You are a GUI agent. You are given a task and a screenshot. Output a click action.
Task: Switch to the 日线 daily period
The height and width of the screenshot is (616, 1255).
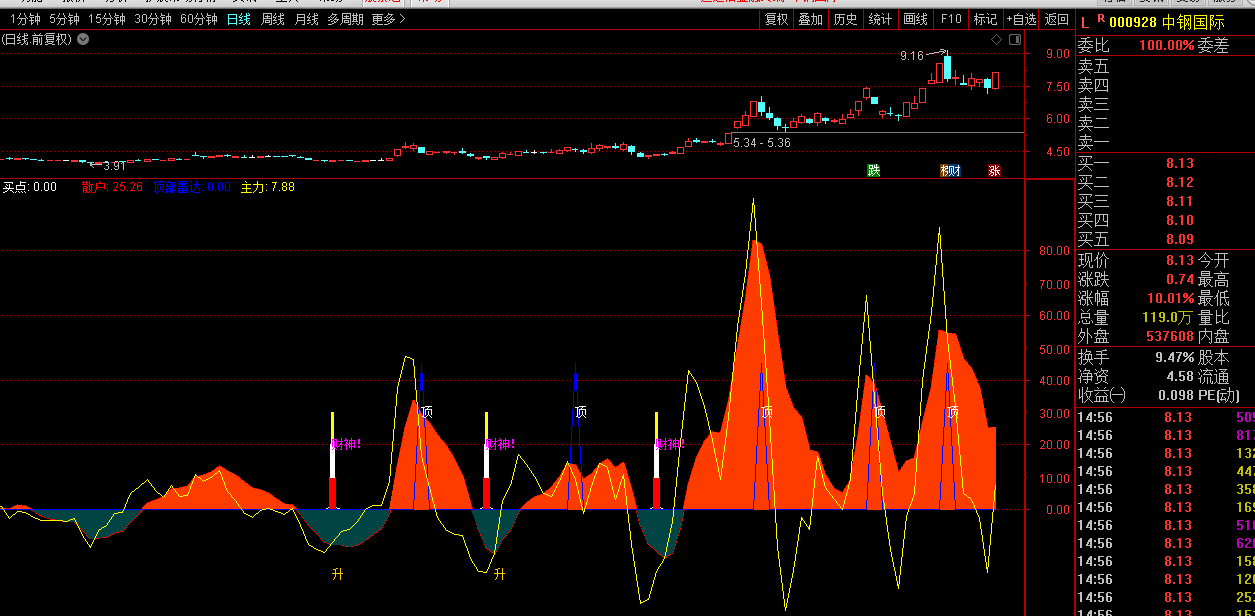coord(238,19)
